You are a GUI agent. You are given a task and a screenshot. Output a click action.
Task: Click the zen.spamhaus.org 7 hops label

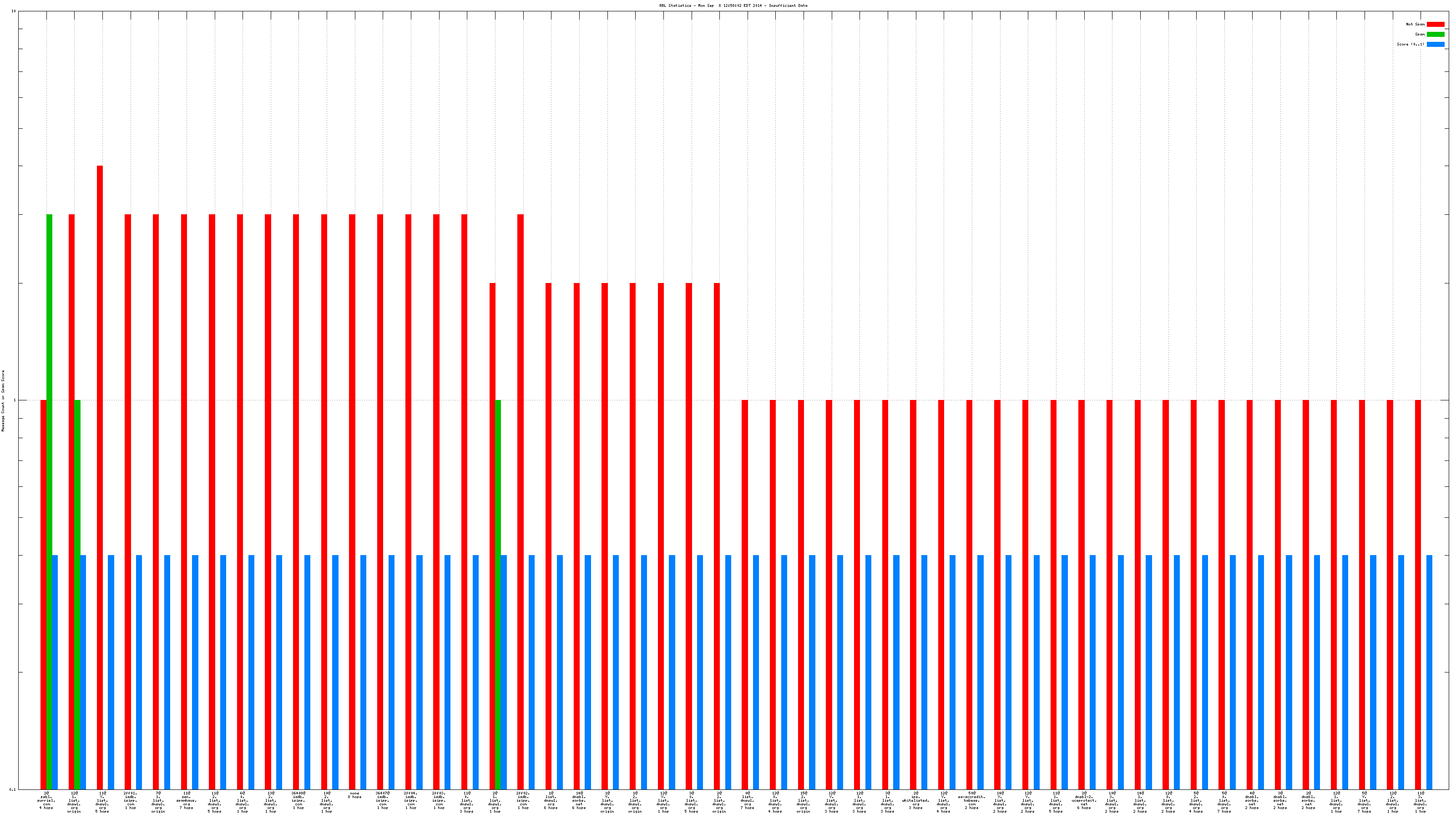(186, 801)
